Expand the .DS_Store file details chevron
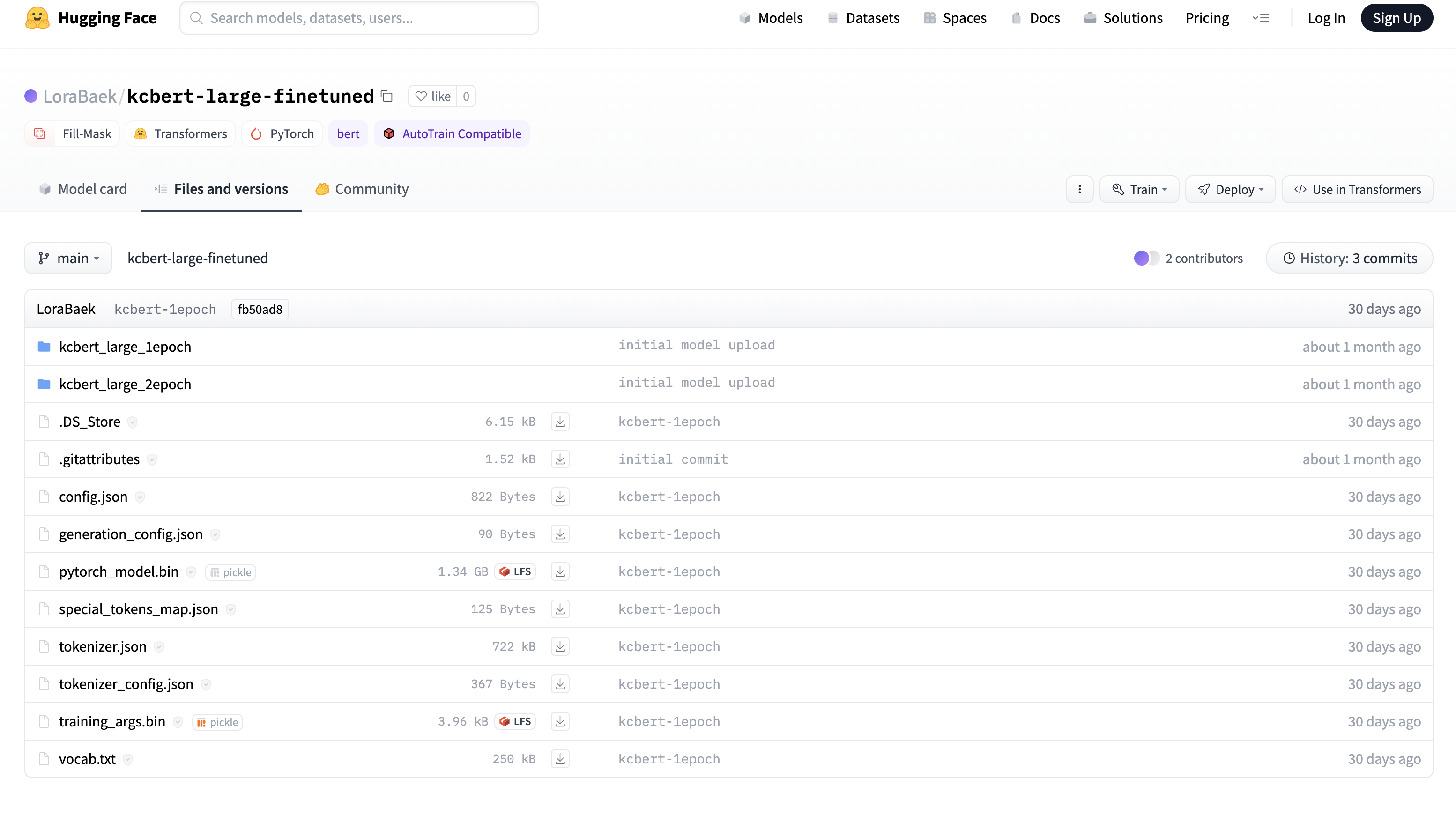 click(132, 422)
